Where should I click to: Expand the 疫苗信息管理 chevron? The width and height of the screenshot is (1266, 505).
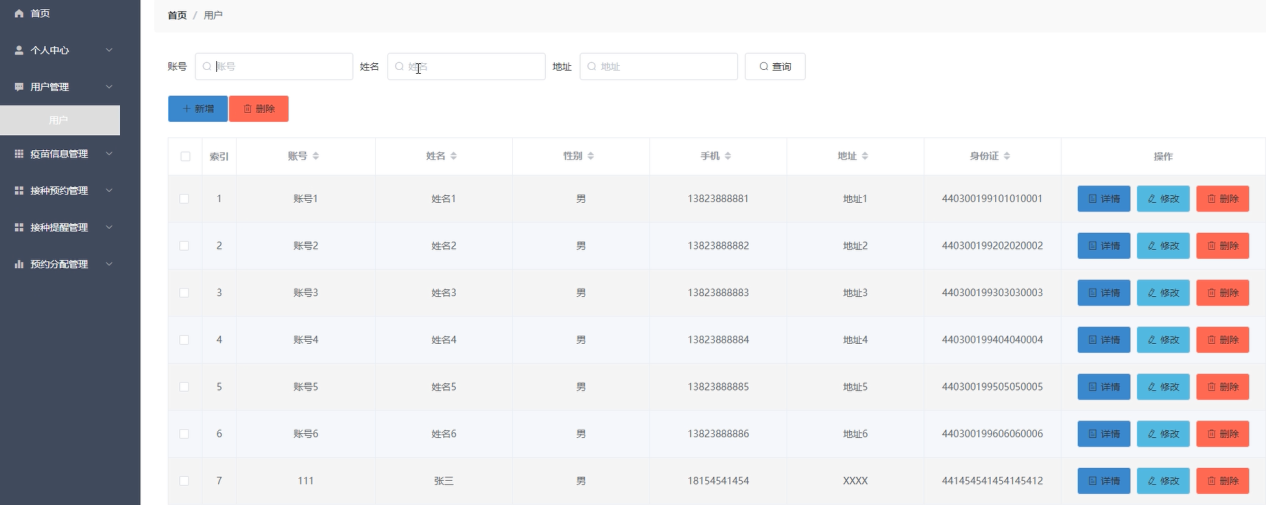pos(109,154)
